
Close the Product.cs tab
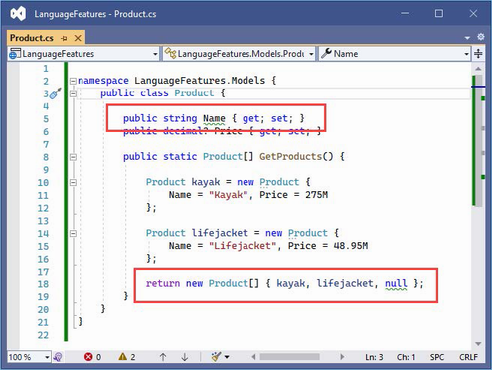(78, 38)
